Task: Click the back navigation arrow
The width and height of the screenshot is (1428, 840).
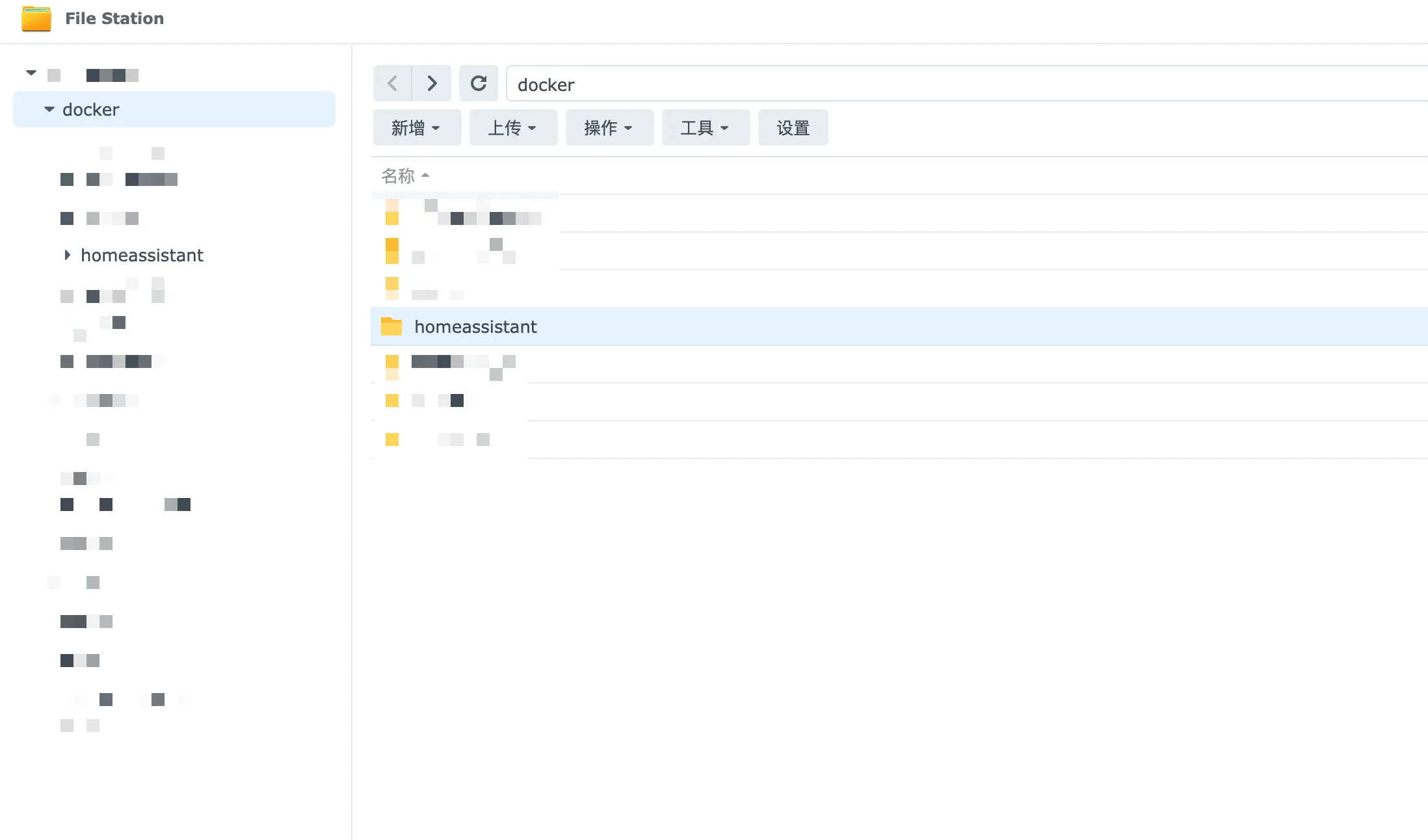Action: tap(392, 83)
